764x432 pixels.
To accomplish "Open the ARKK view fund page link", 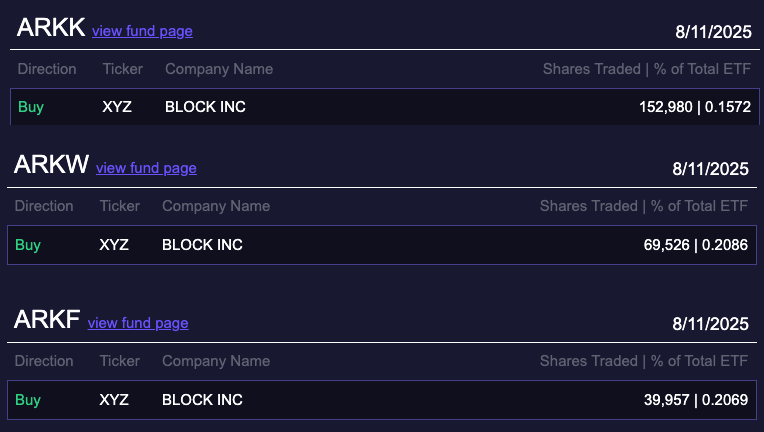I will (x=142, y=31).
